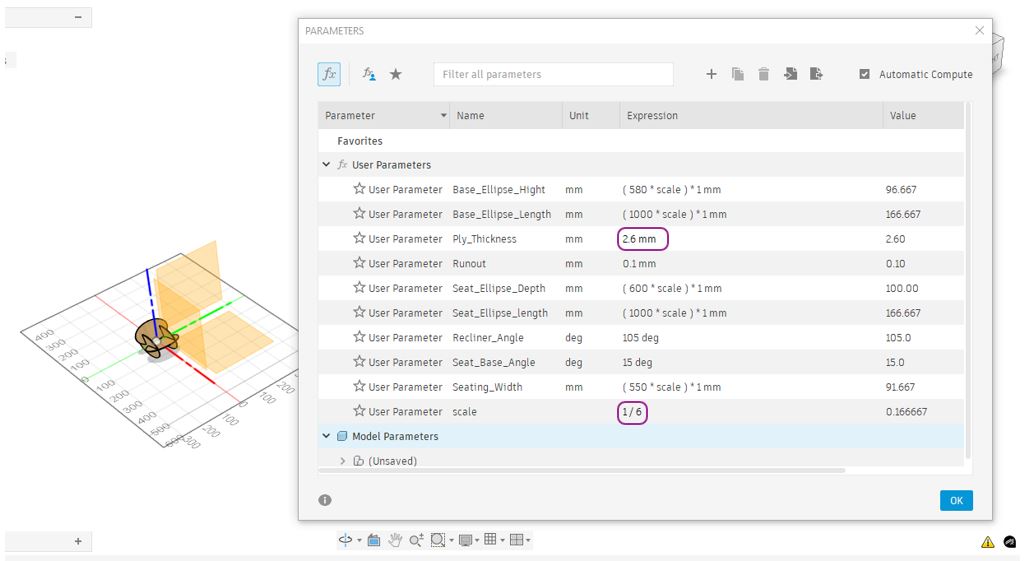This screenshot has height=561, width=1024.
Task: Favorite the Seat_Ellipse_length parameter star
Action: [359, 312]
